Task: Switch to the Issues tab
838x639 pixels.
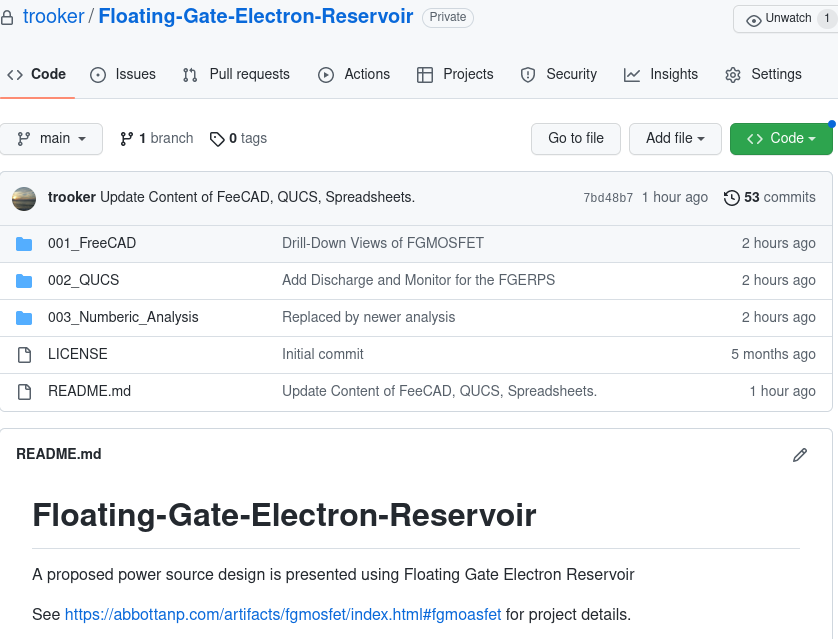Action: pyautogui.click(x=123, y=75)
